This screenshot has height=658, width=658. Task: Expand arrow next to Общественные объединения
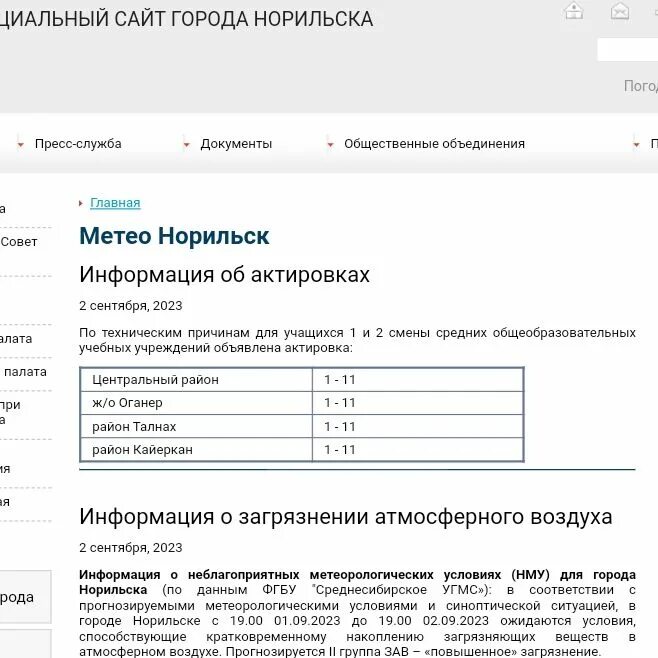click(330, 145)
